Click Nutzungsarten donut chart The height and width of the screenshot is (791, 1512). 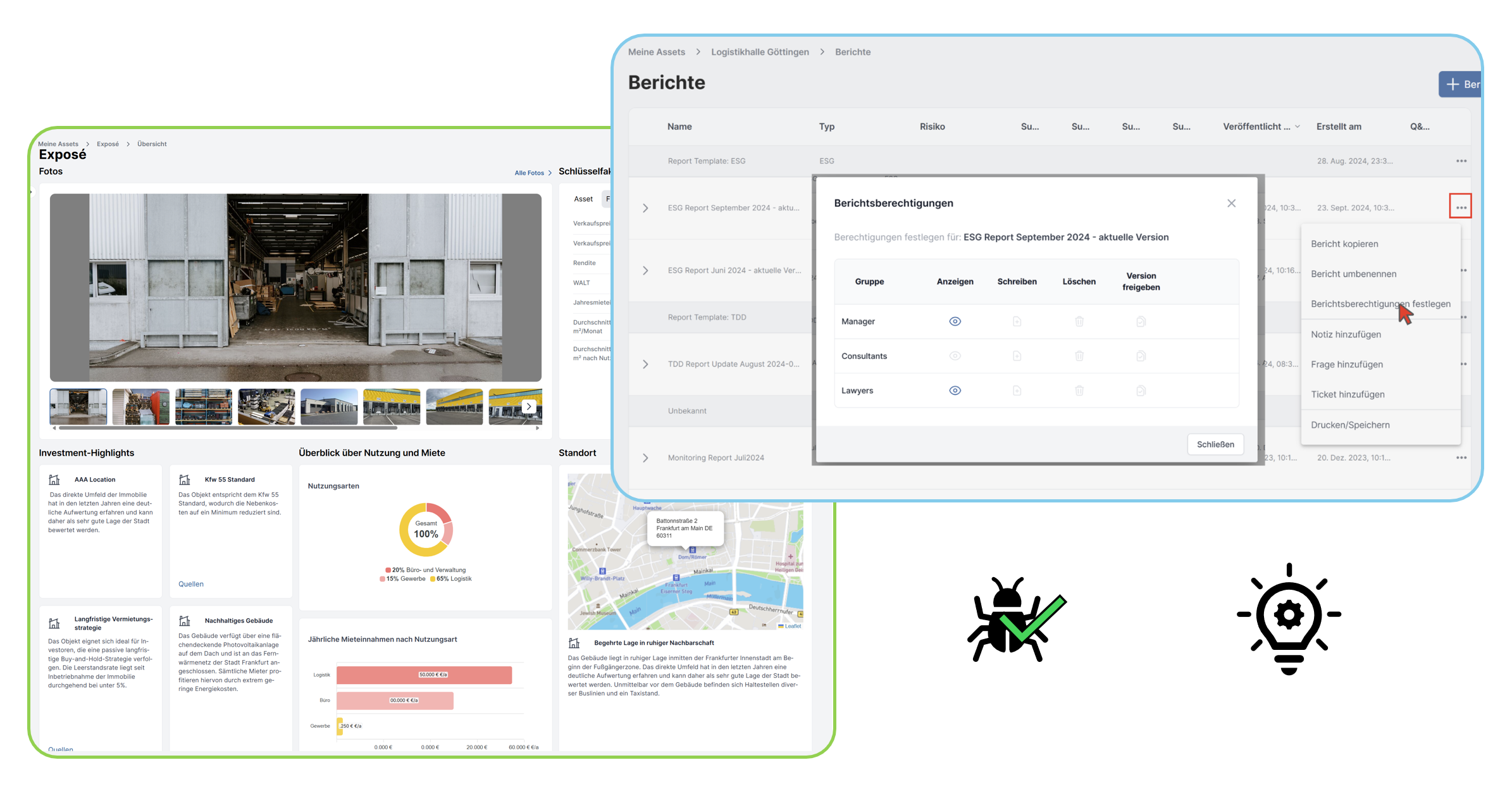426,530
